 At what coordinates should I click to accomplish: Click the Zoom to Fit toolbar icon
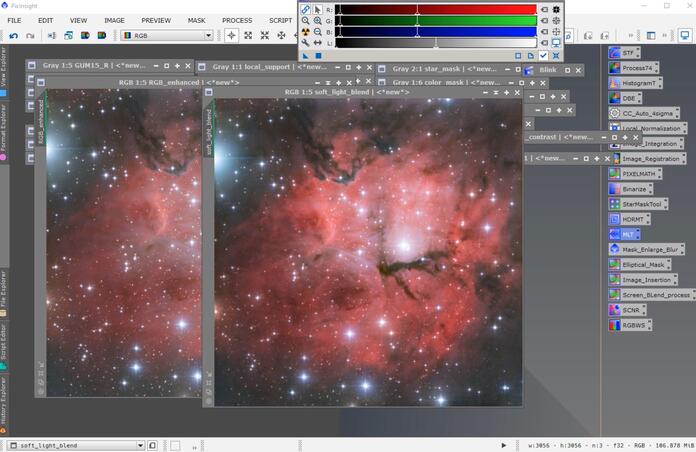pos(248,36)
